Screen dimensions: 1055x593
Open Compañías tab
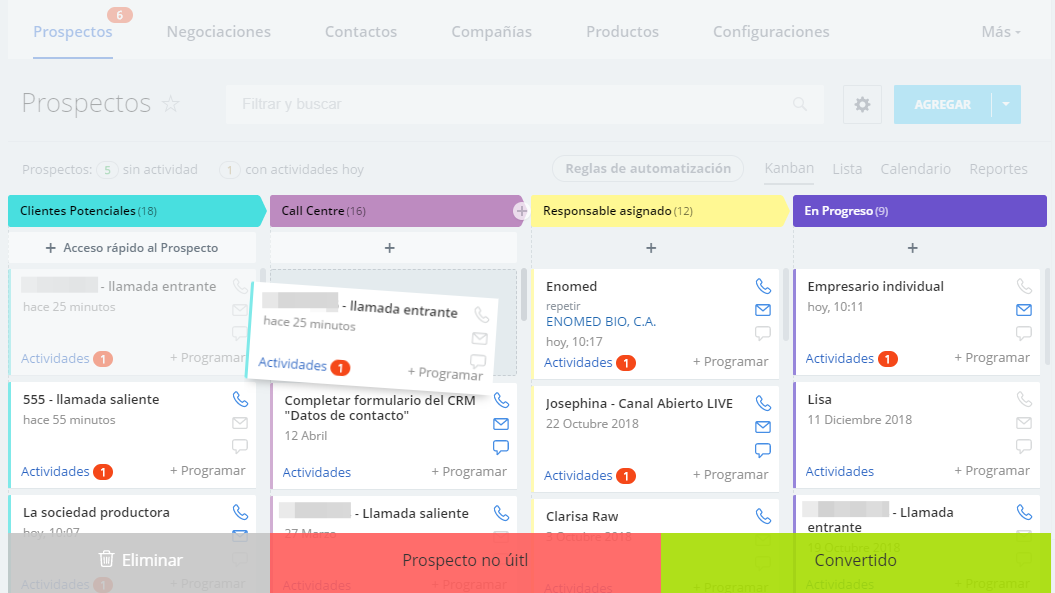pyautogui.click(x=491, y=32)
